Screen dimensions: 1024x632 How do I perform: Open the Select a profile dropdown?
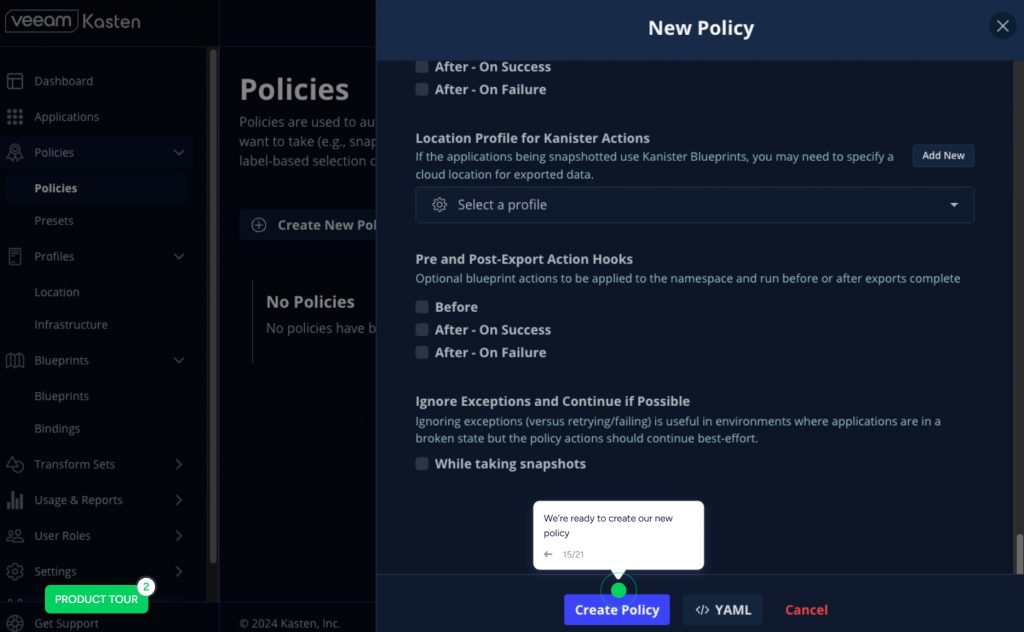(694, 205)
